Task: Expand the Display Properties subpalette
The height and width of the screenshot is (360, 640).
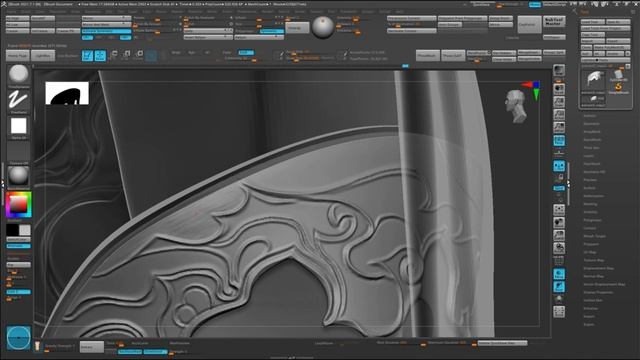Action: pos(598,292)
